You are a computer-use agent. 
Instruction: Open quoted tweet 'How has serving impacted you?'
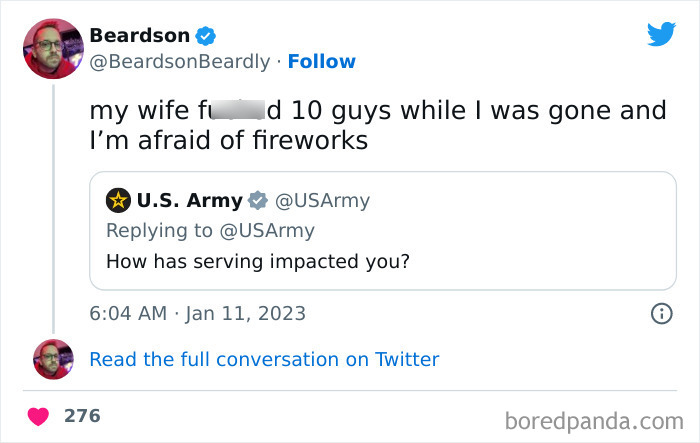click(x=251, y=263)
